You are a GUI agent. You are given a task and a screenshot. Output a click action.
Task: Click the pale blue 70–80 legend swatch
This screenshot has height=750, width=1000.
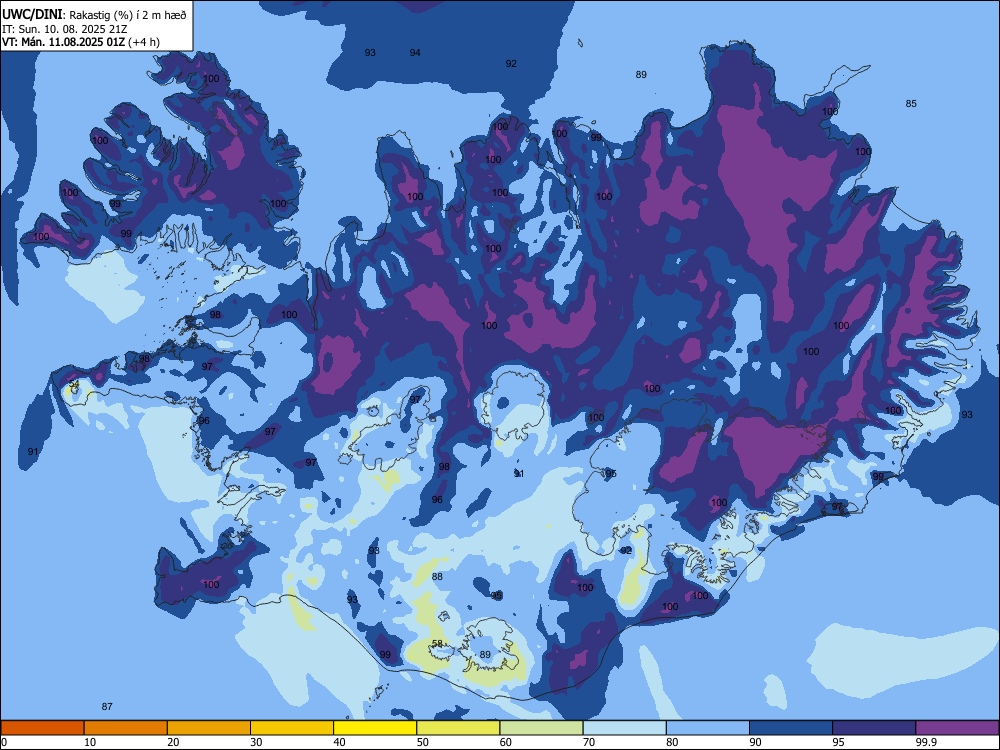point(624,728)
